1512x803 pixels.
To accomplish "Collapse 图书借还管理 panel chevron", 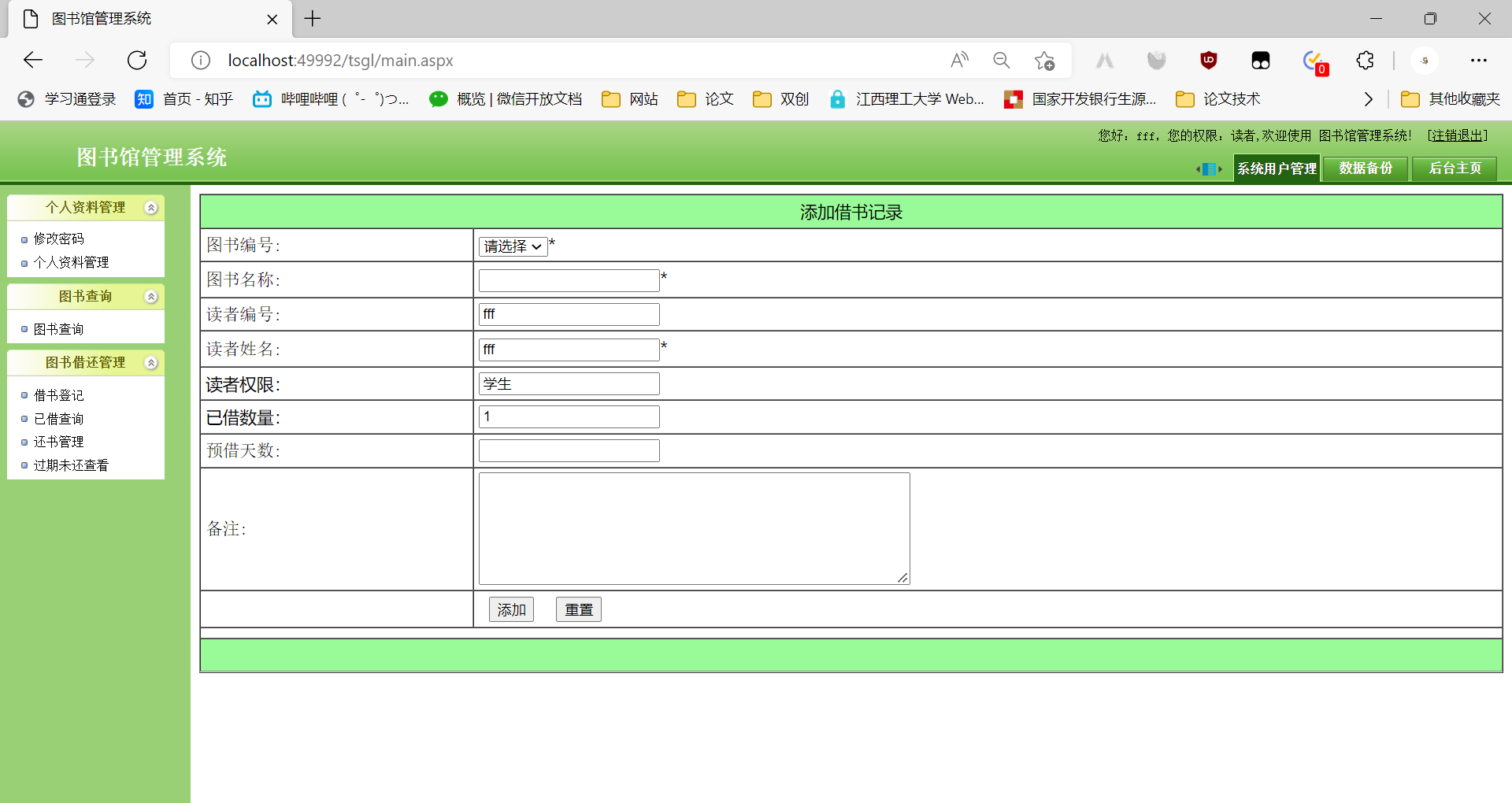I will tap(151, 363).
